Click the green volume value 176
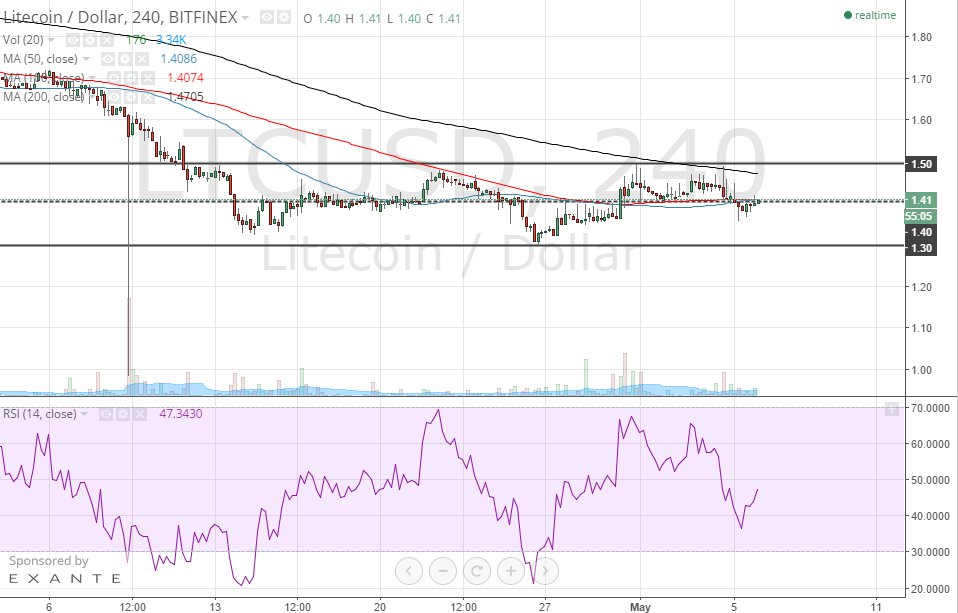Viewport: 958px width, 613px height. click(136, 40)
